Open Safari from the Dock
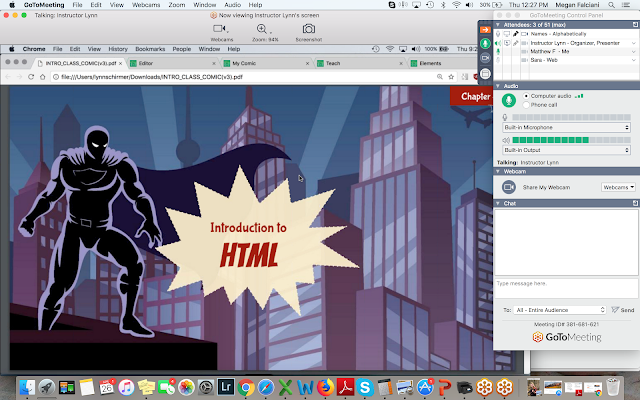This screenshot has width=640, height=400. pyautogui.click(x=266, y=387)
